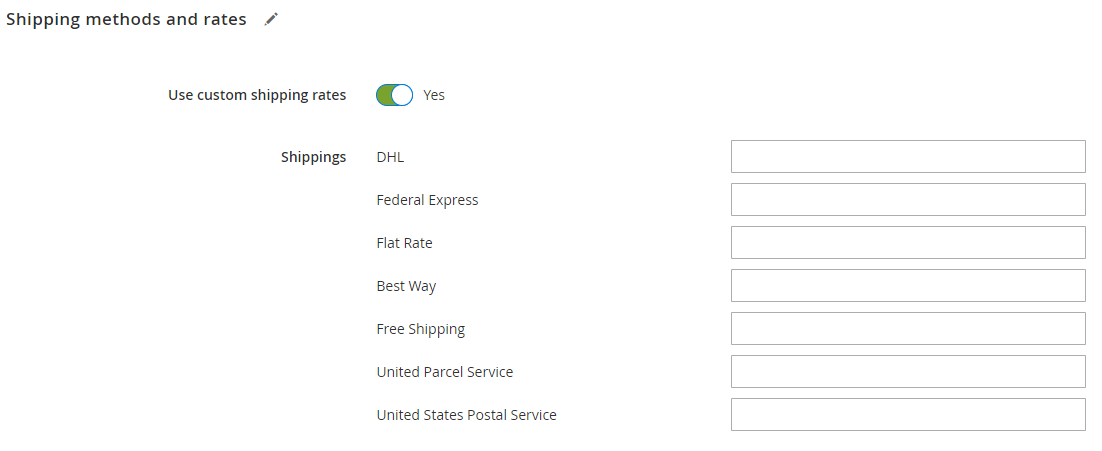Click the Shipping methods and rates heading

point(127,20)
